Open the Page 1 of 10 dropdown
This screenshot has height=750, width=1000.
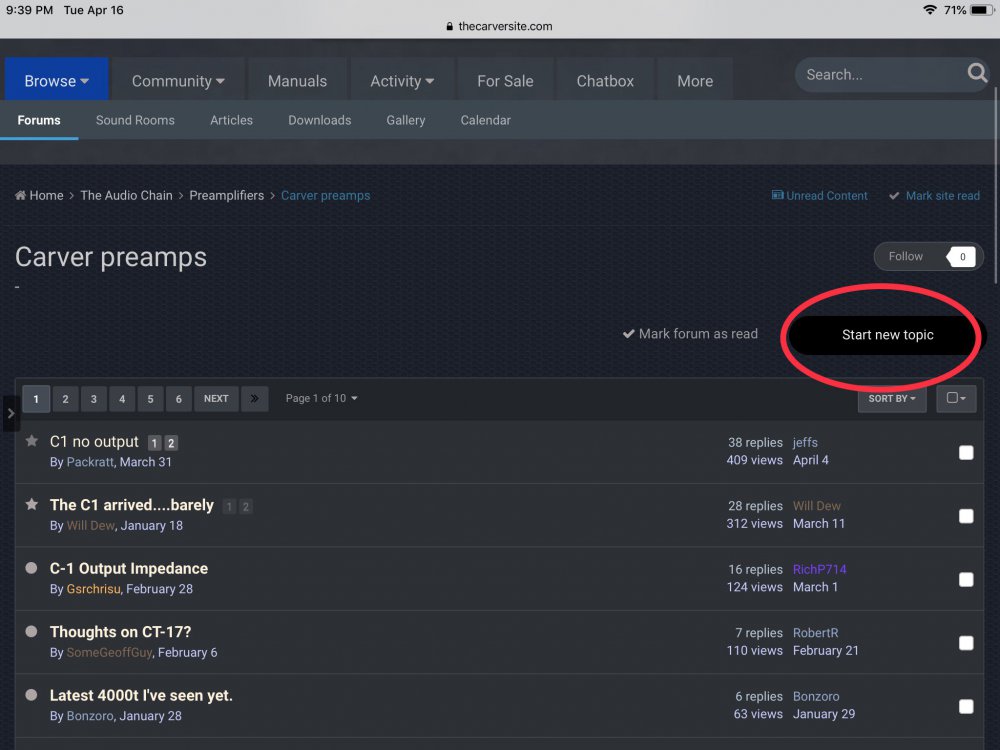[321, 398]
